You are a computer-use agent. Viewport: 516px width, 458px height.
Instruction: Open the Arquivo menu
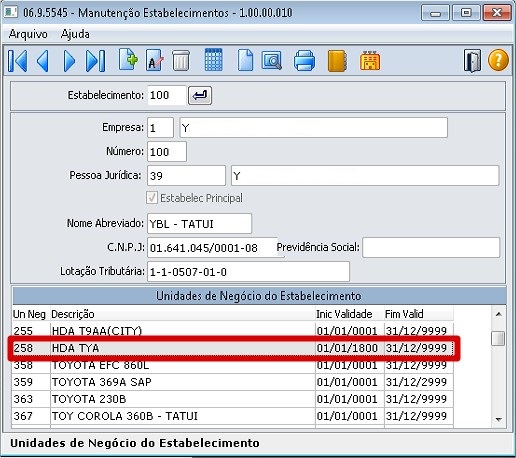click(28, 34)
